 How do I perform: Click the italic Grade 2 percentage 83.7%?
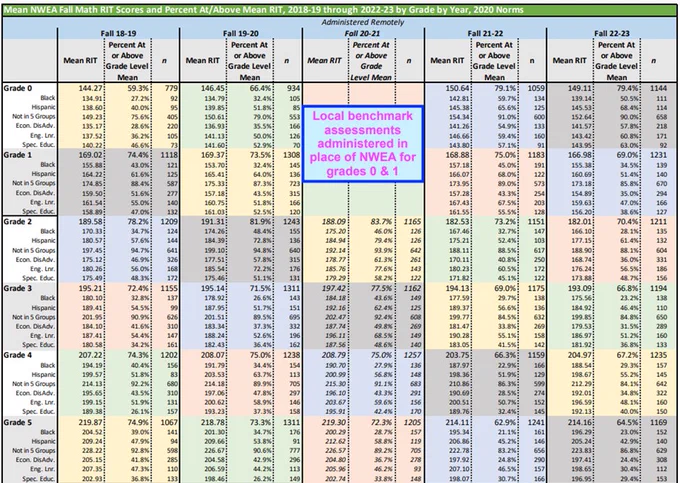coord(381,222)
